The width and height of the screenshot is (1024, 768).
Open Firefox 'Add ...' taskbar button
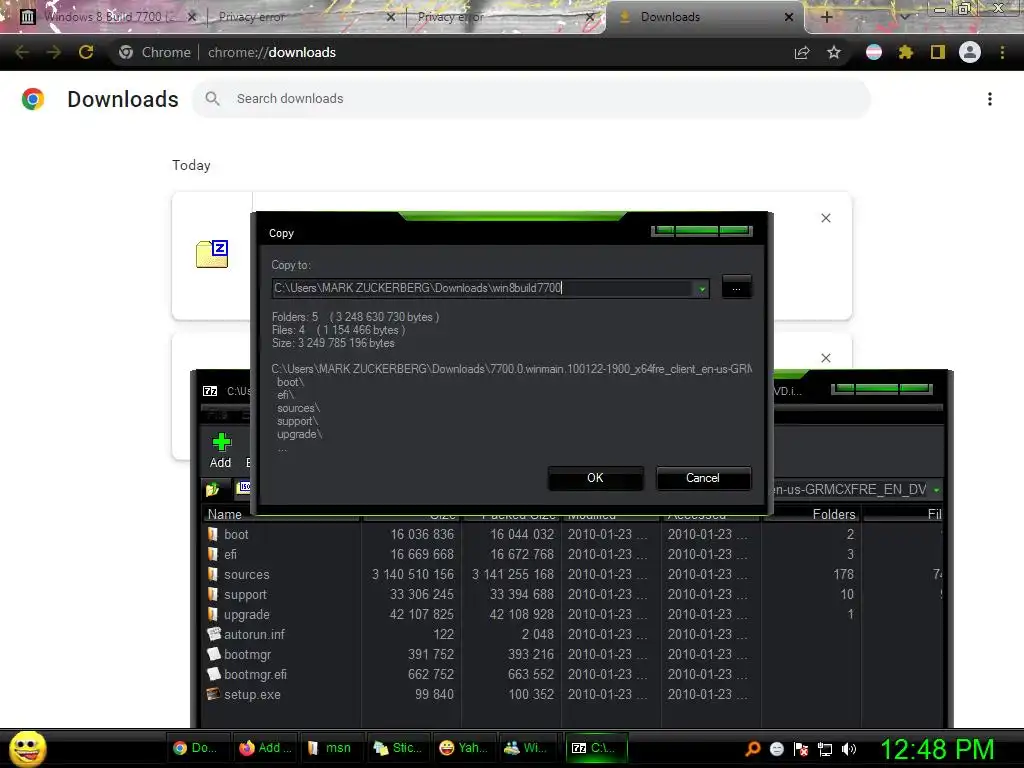click(264, 748)
